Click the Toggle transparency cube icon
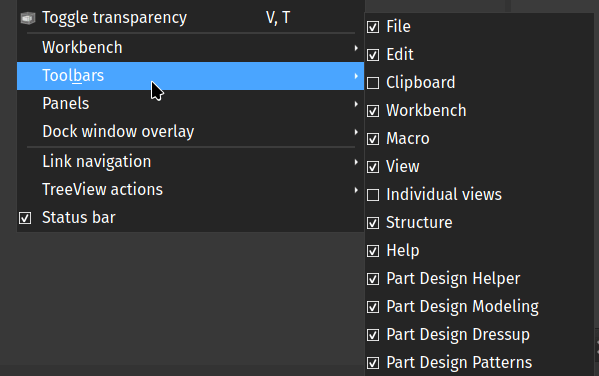599x376 pixels. pos(28,18)
